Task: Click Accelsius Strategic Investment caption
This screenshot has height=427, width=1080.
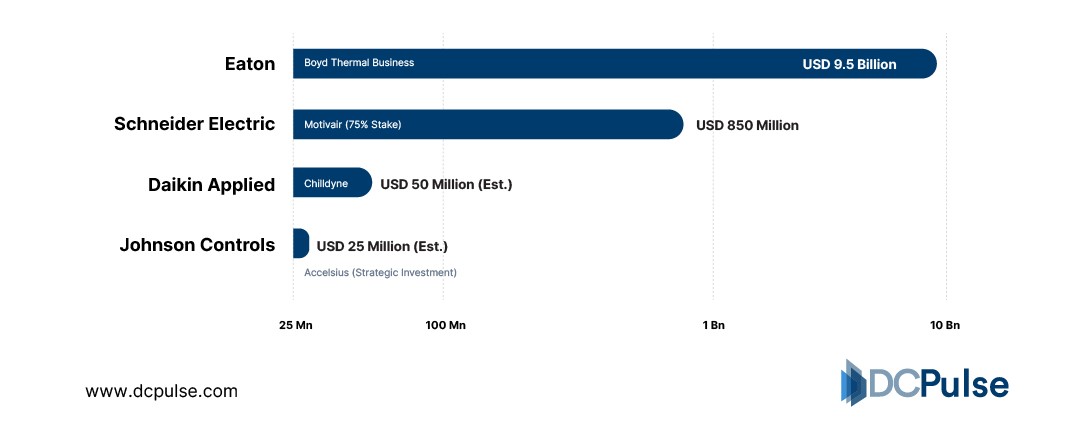Action: (380, 272)
